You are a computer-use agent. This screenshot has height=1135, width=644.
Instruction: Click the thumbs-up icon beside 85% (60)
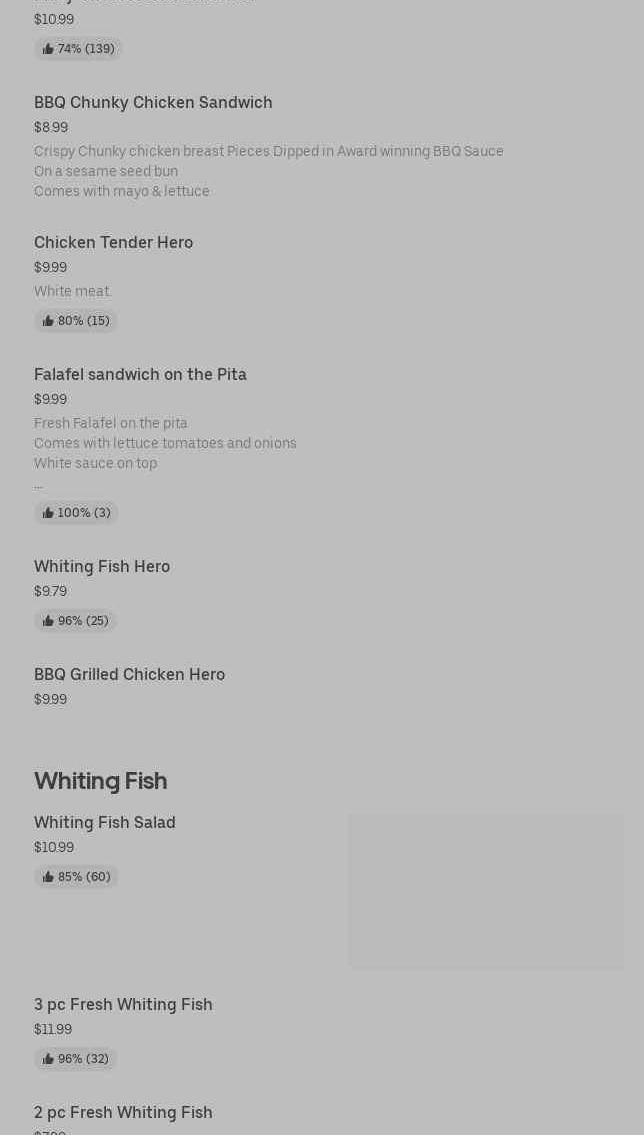48,877
